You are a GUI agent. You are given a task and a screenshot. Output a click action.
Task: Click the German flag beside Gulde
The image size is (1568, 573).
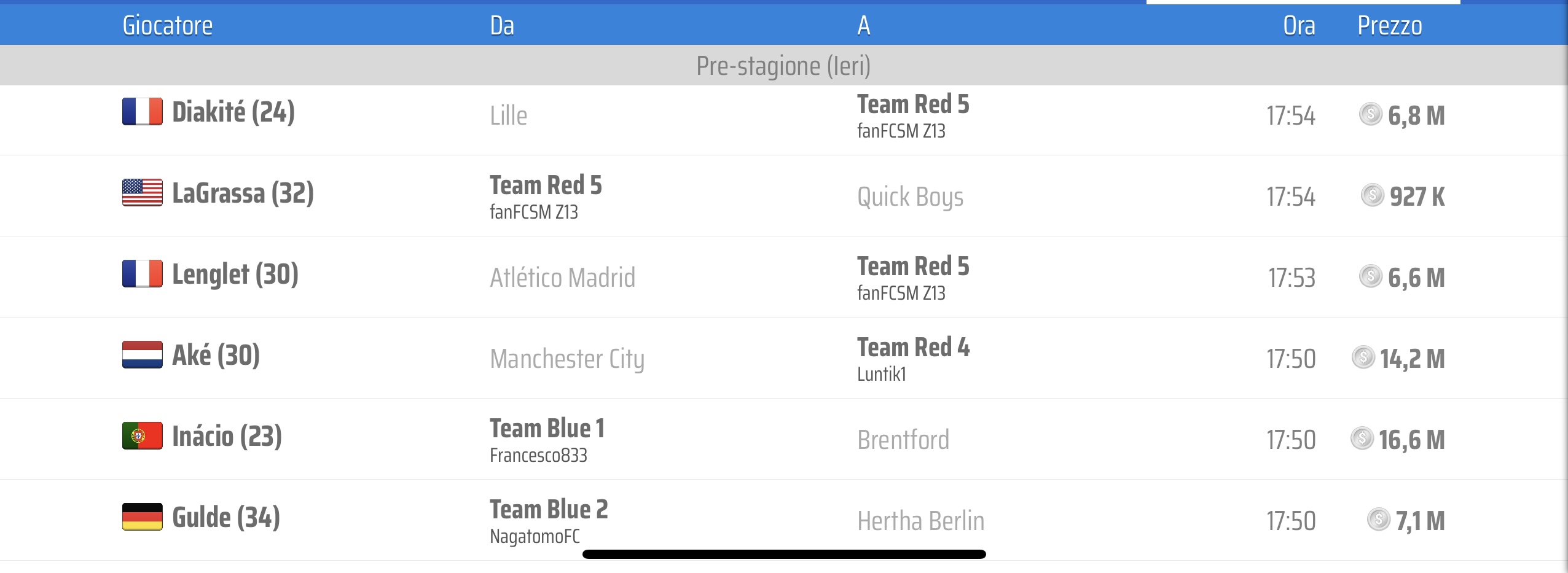coord(142,517)
